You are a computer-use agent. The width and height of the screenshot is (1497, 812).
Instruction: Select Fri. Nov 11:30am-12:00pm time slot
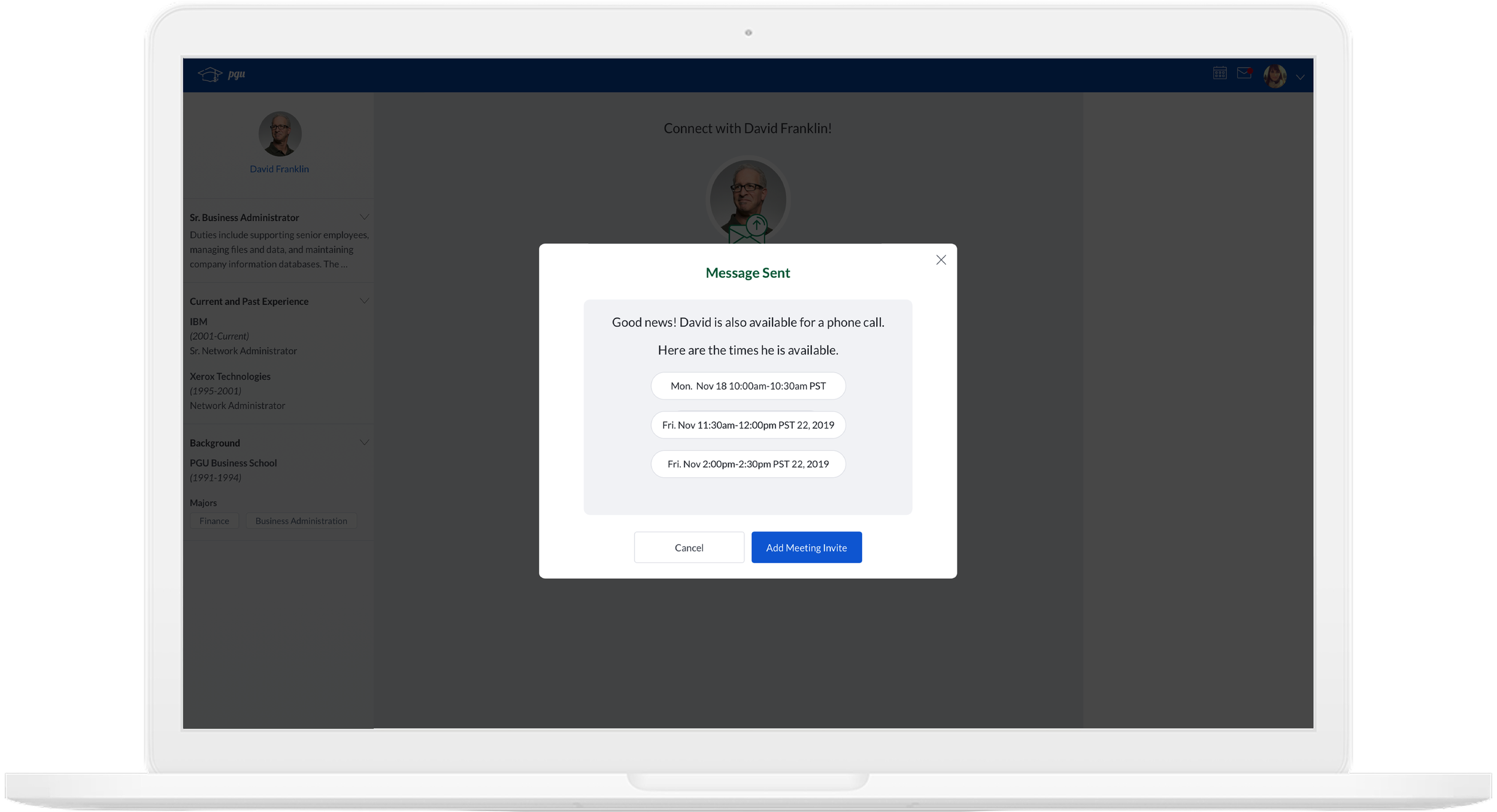coord(748,425)
